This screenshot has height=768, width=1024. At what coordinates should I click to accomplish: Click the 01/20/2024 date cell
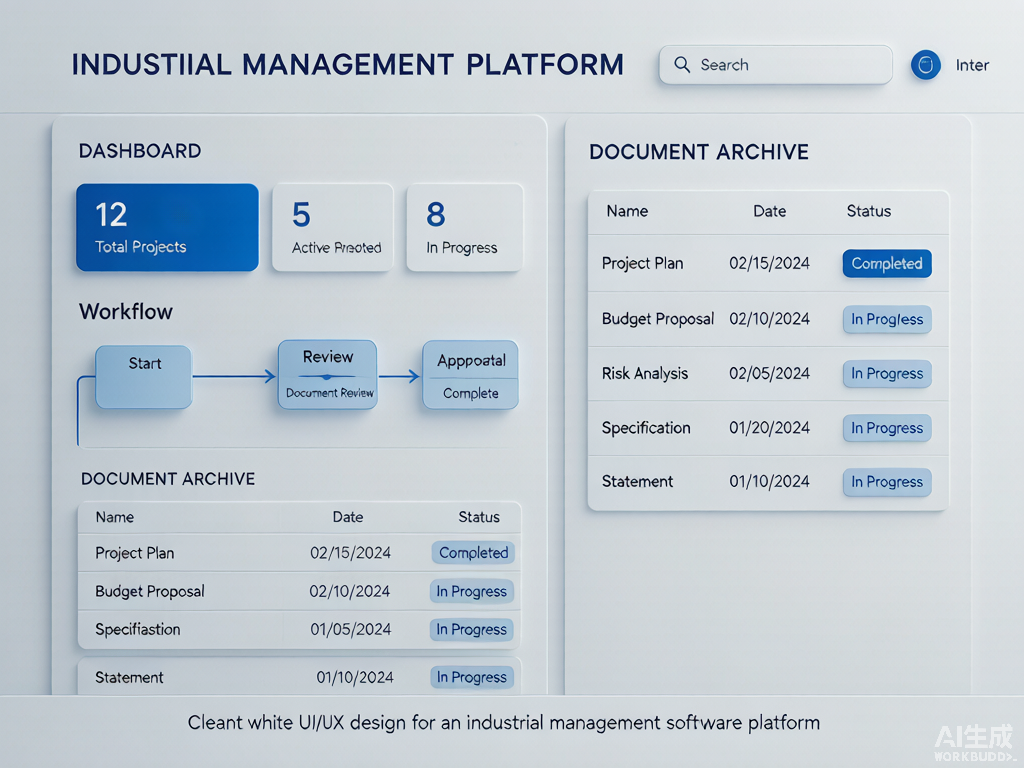pos(769,428)
